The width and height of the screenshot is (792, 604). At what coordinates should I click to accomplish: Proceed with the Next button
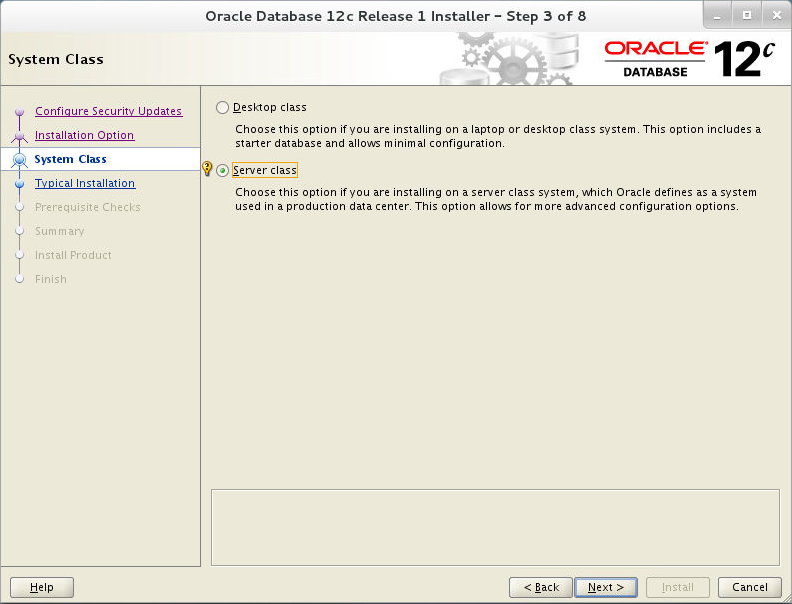tap(606, 587)
